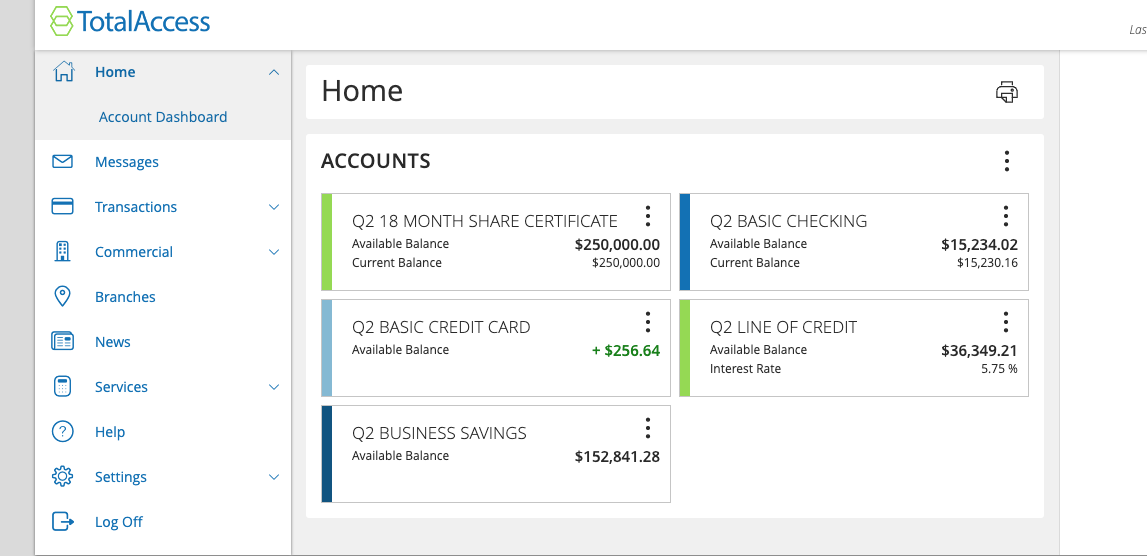The image size is (1147, 556).
Task: Click the Branches map pin icon
Action: (63, 296)
